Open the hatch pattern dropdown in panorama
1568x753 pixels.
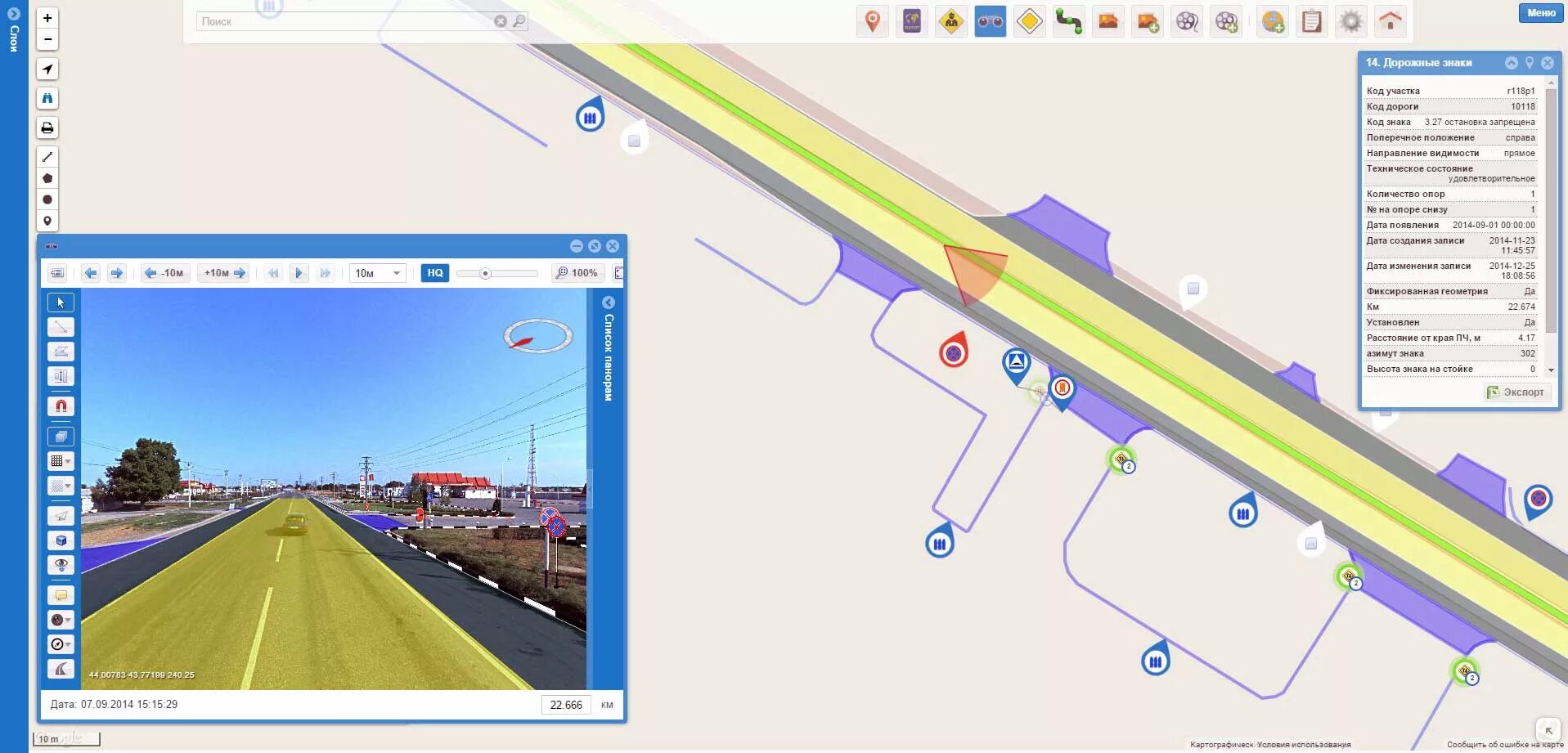point(61,486)
